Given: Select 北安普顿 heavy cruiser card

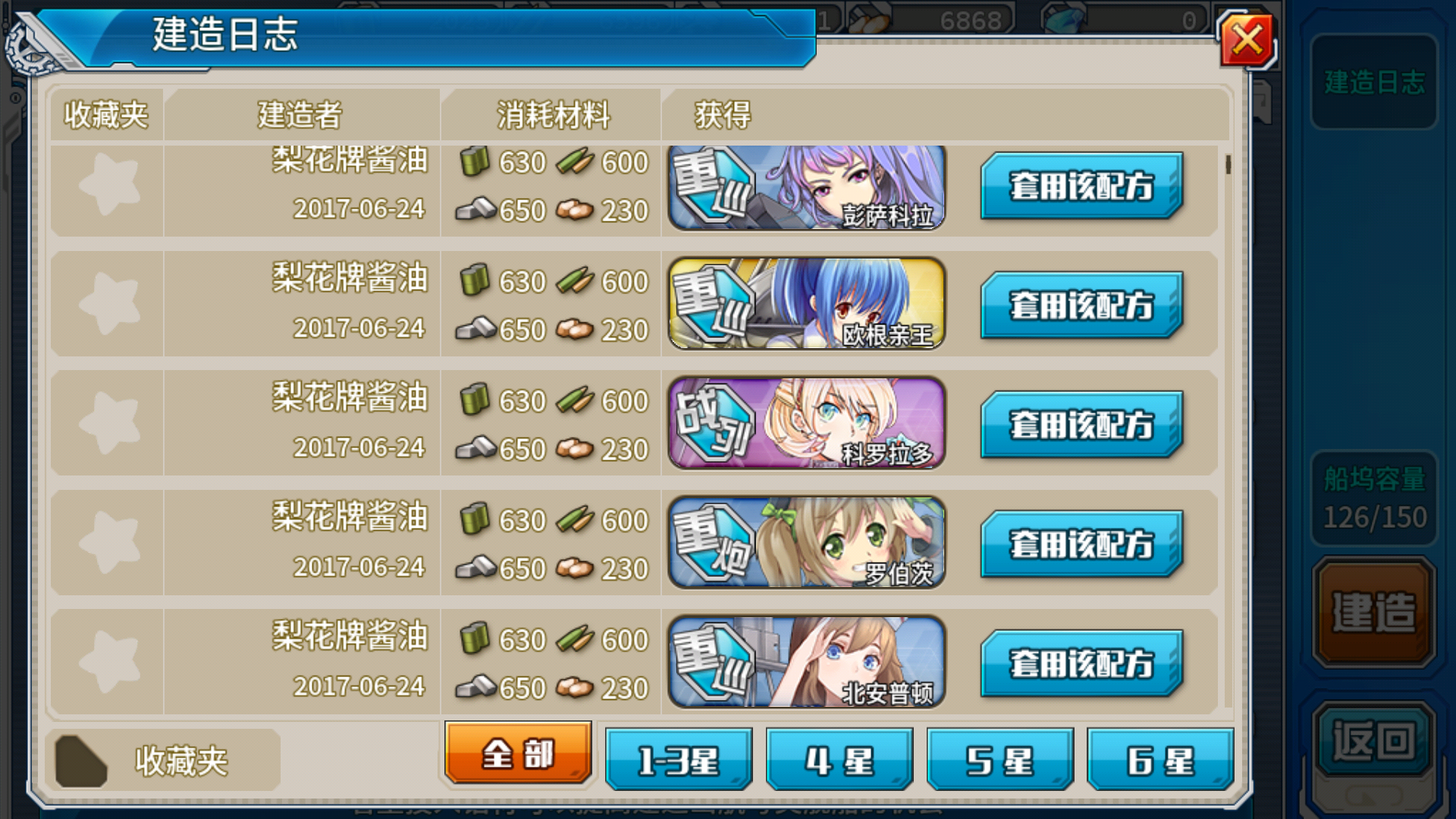Looking at the screenshot, I should [x=807, y=662].
